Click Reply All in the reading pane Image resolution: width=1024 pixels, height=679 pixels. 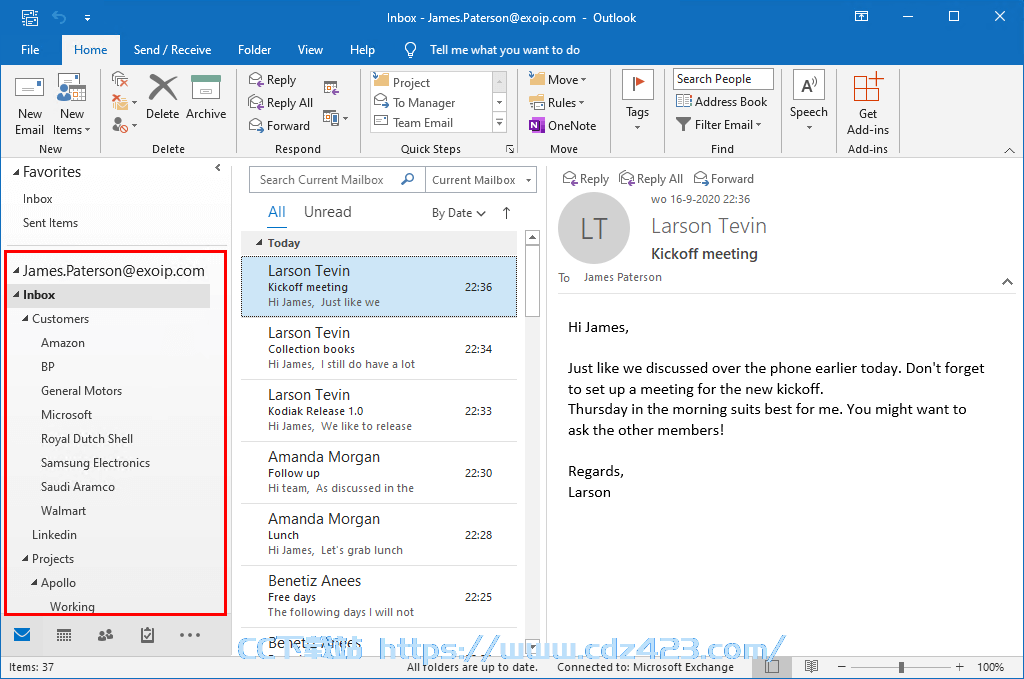(651, 178)
